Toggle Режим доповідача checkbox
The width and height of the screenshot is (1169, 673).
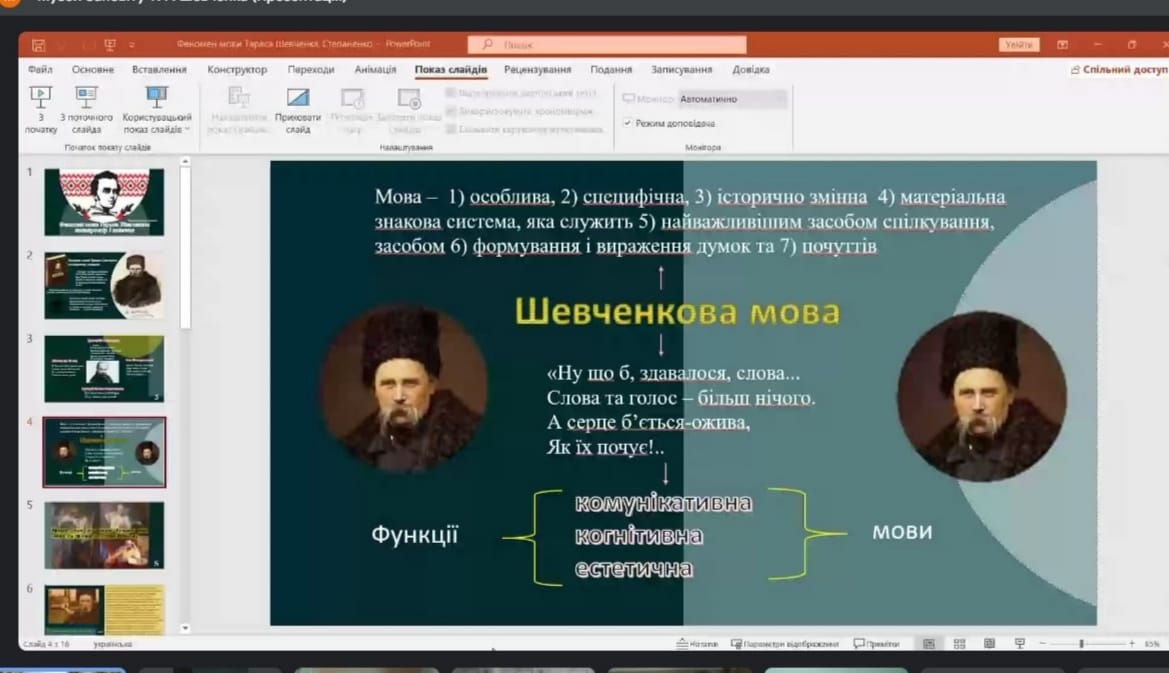coord(628,123)
